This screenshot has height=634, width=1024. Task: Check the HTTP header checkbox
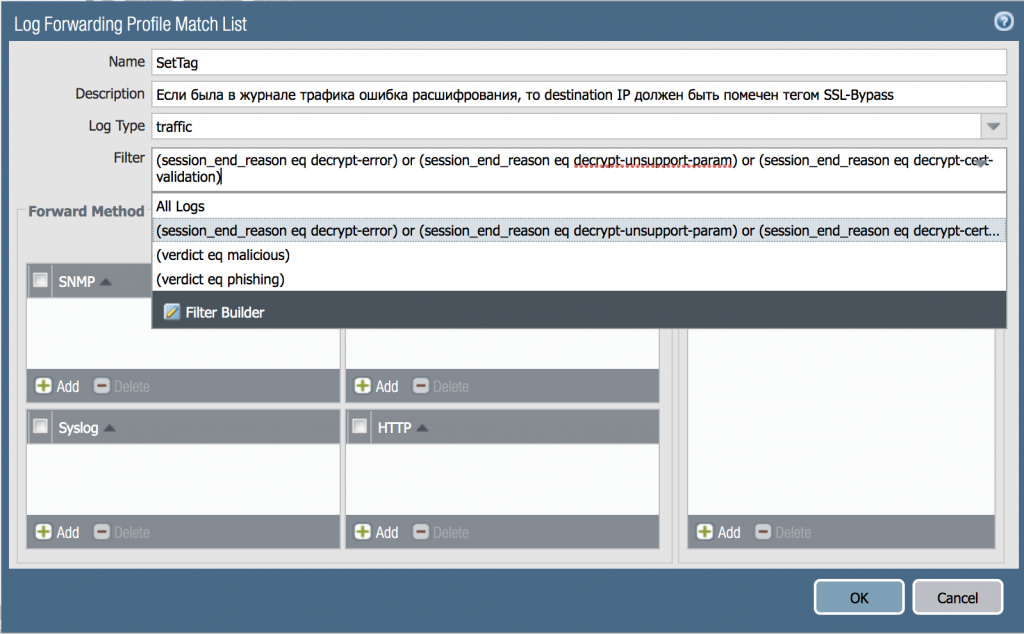[360, 427]
